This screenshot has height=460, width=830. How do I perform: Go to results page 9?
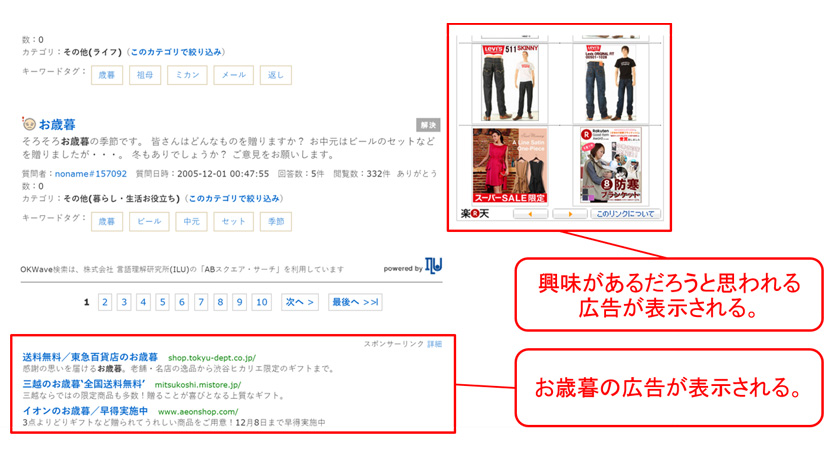(239, 302)
